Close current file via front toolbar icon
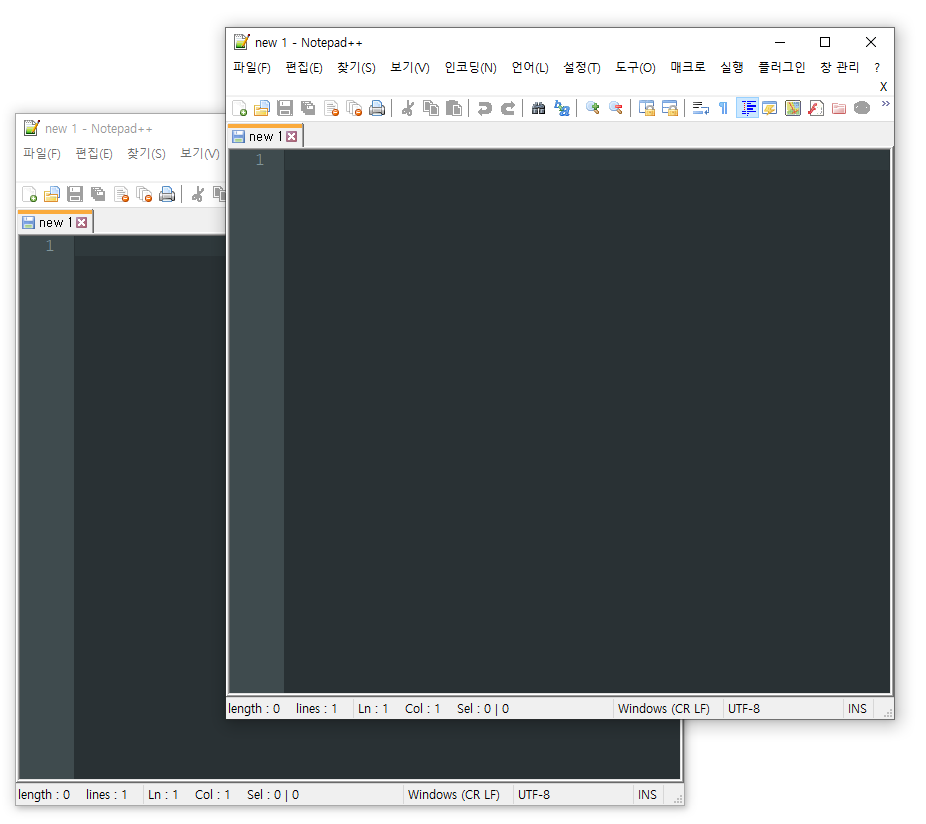The image size is (926, 824). (x=331, y=108)
